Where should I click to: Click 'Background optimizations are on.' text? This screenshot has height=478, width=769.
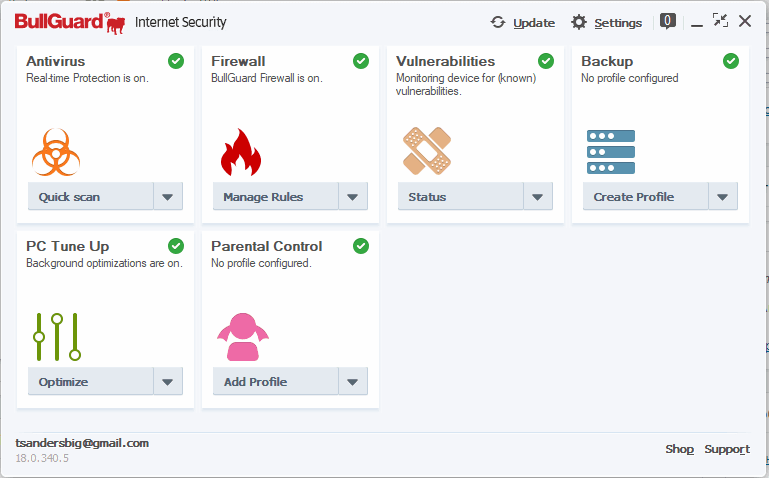click(x=104, y=263)
